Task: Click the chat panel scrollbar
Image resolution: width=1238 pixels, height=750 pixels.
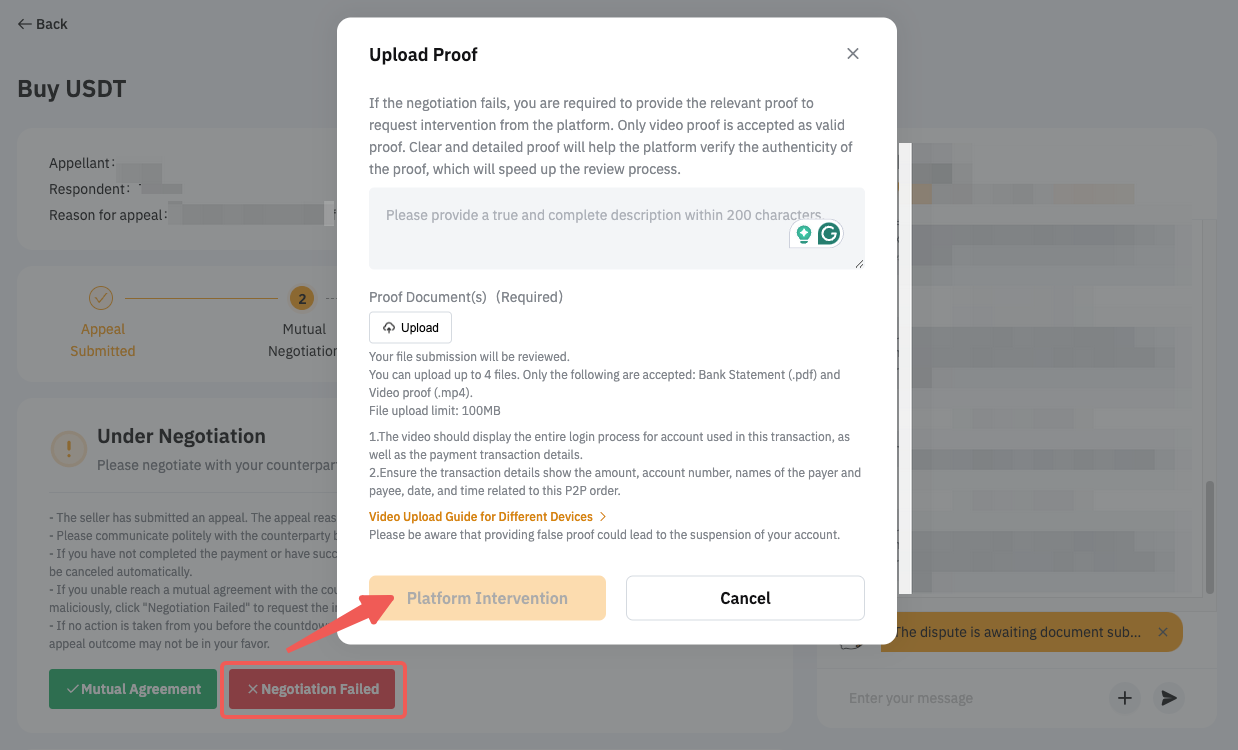Action: [x=1209, y=535]
